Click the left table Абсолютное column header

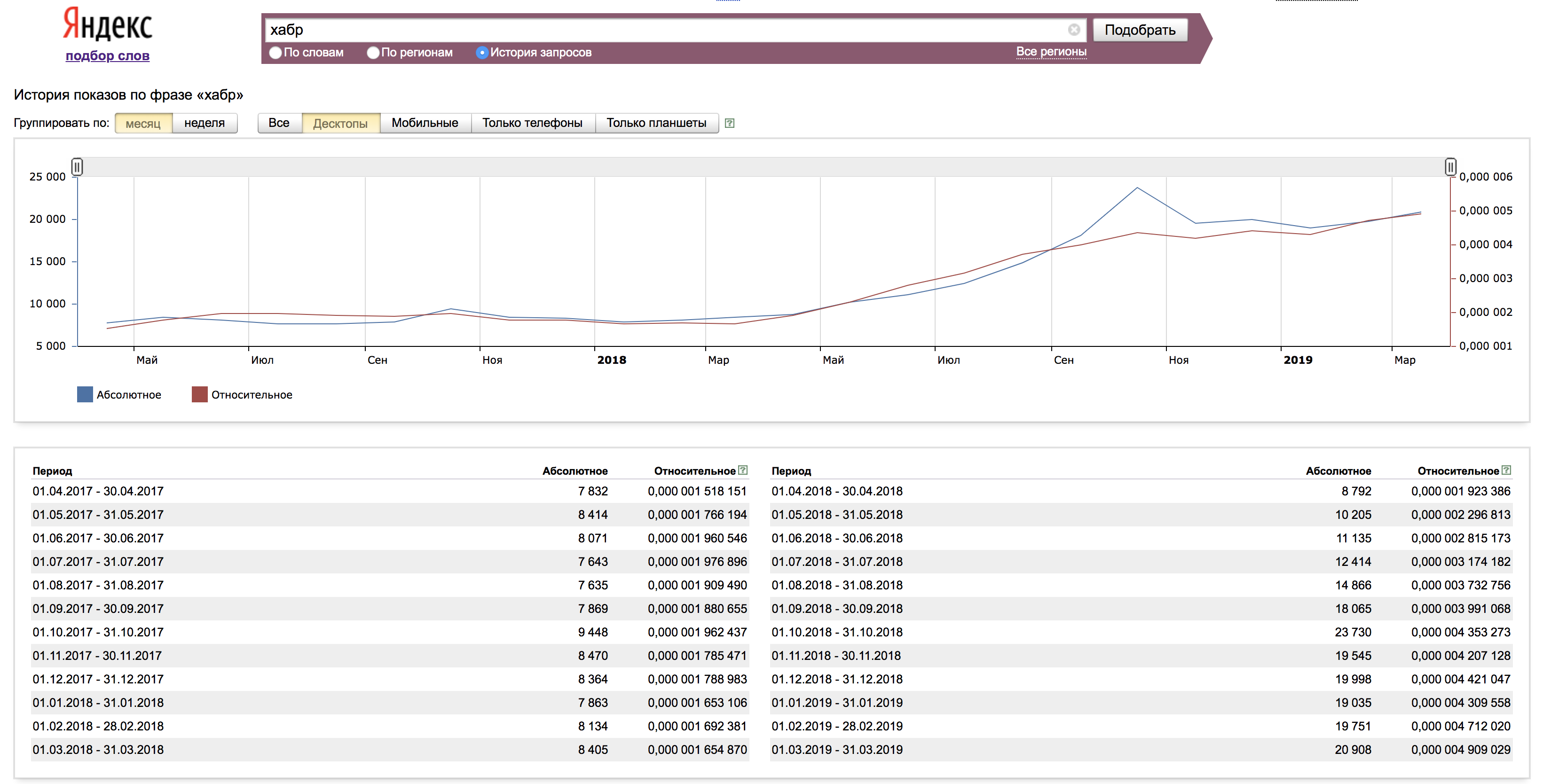575,471
